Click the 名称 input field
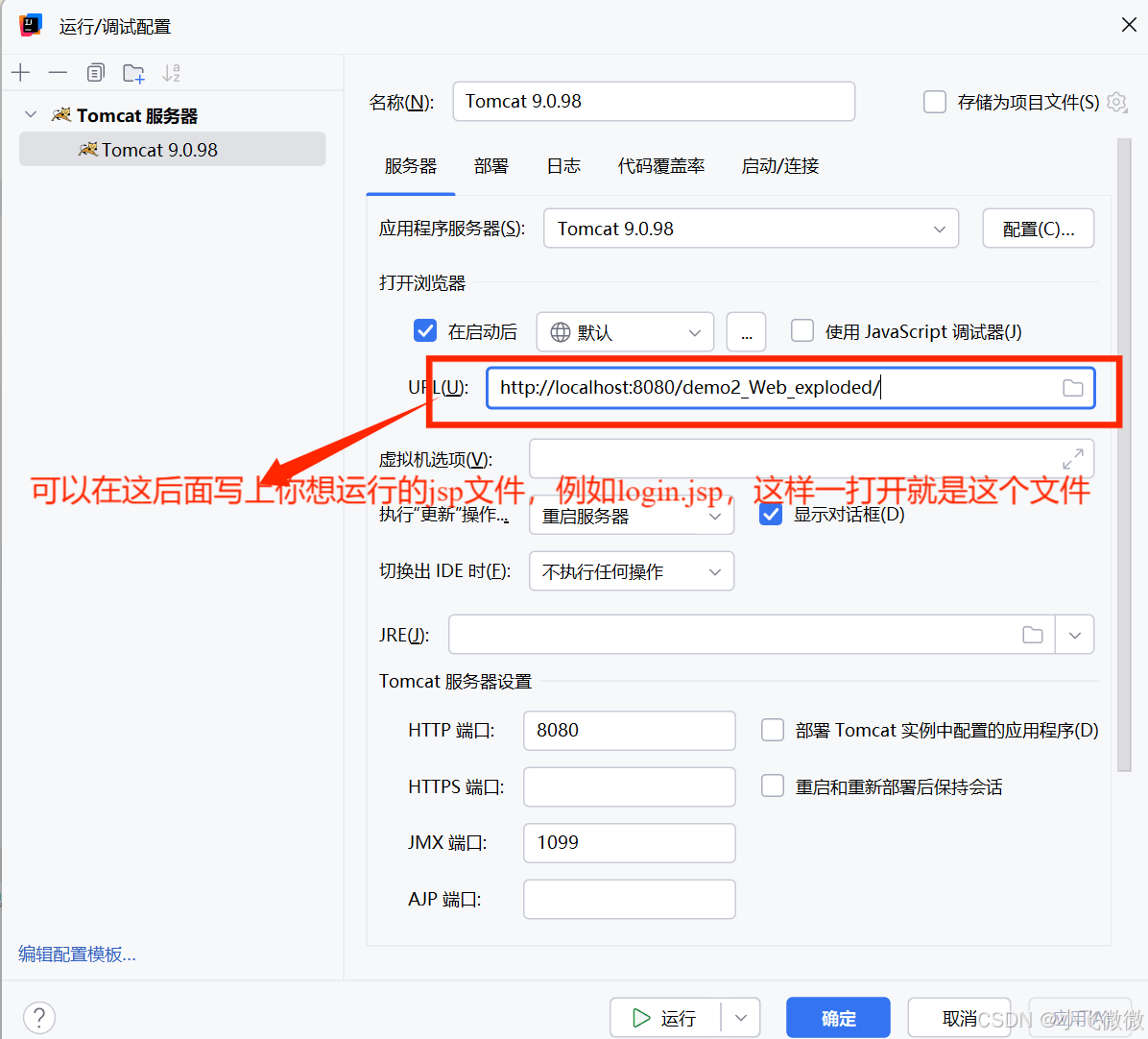The height and width of the screenshot is (1039, 1148). 654,101
